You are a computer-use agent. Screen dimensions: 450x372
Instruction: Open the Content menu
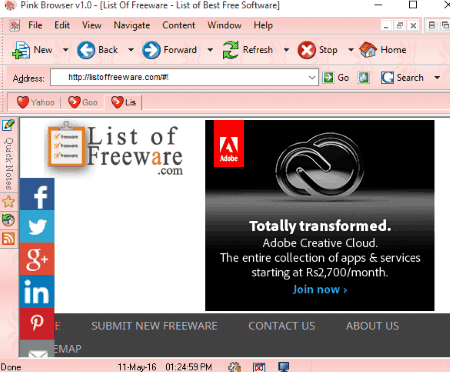(179, 25)
